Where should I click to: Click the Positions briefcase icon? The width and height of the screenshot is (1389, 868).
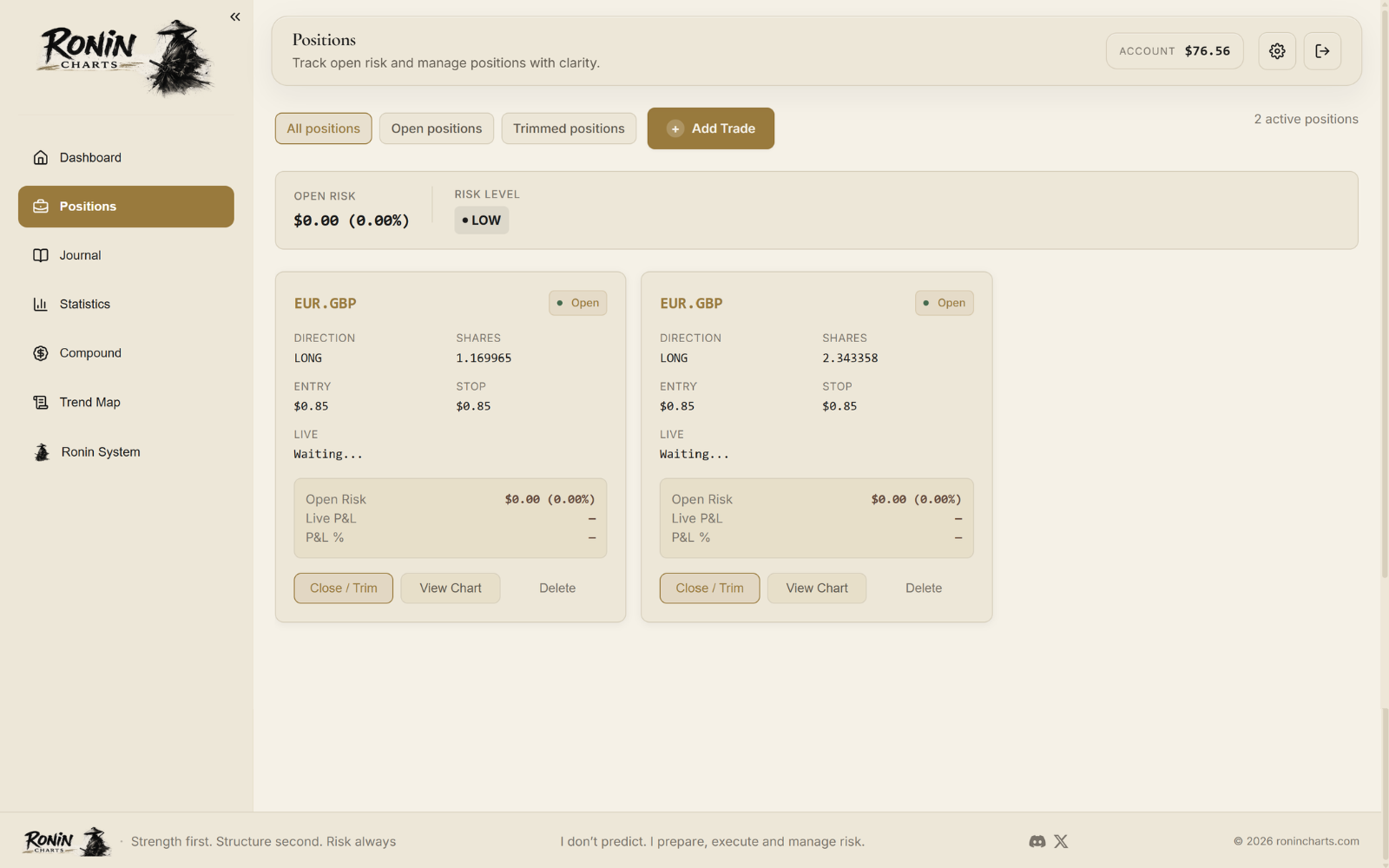pos(41,207)
